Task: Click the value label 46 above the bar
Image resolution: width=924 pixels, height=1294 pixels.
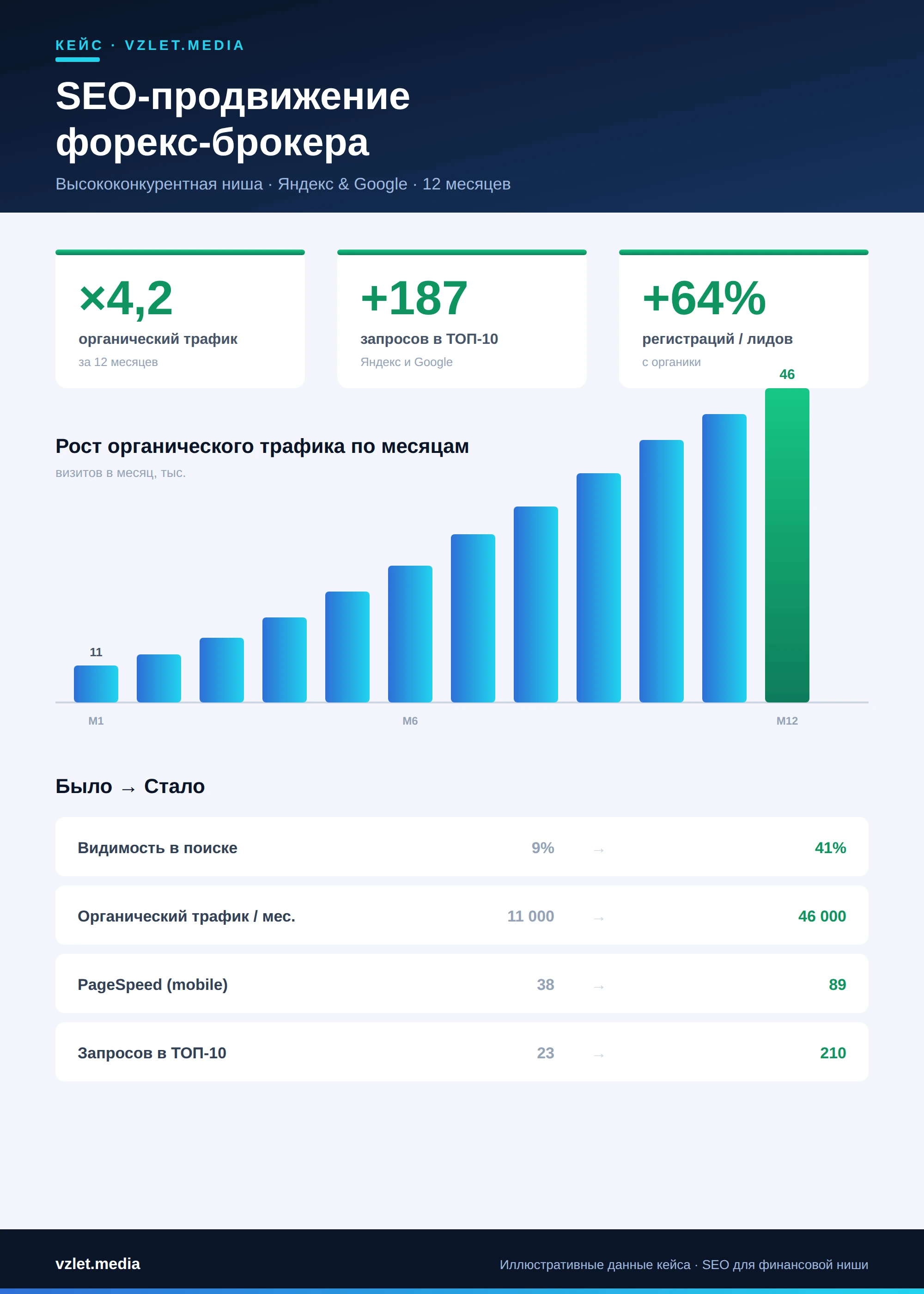Action: pyautogui.click(x=787, y=374)
